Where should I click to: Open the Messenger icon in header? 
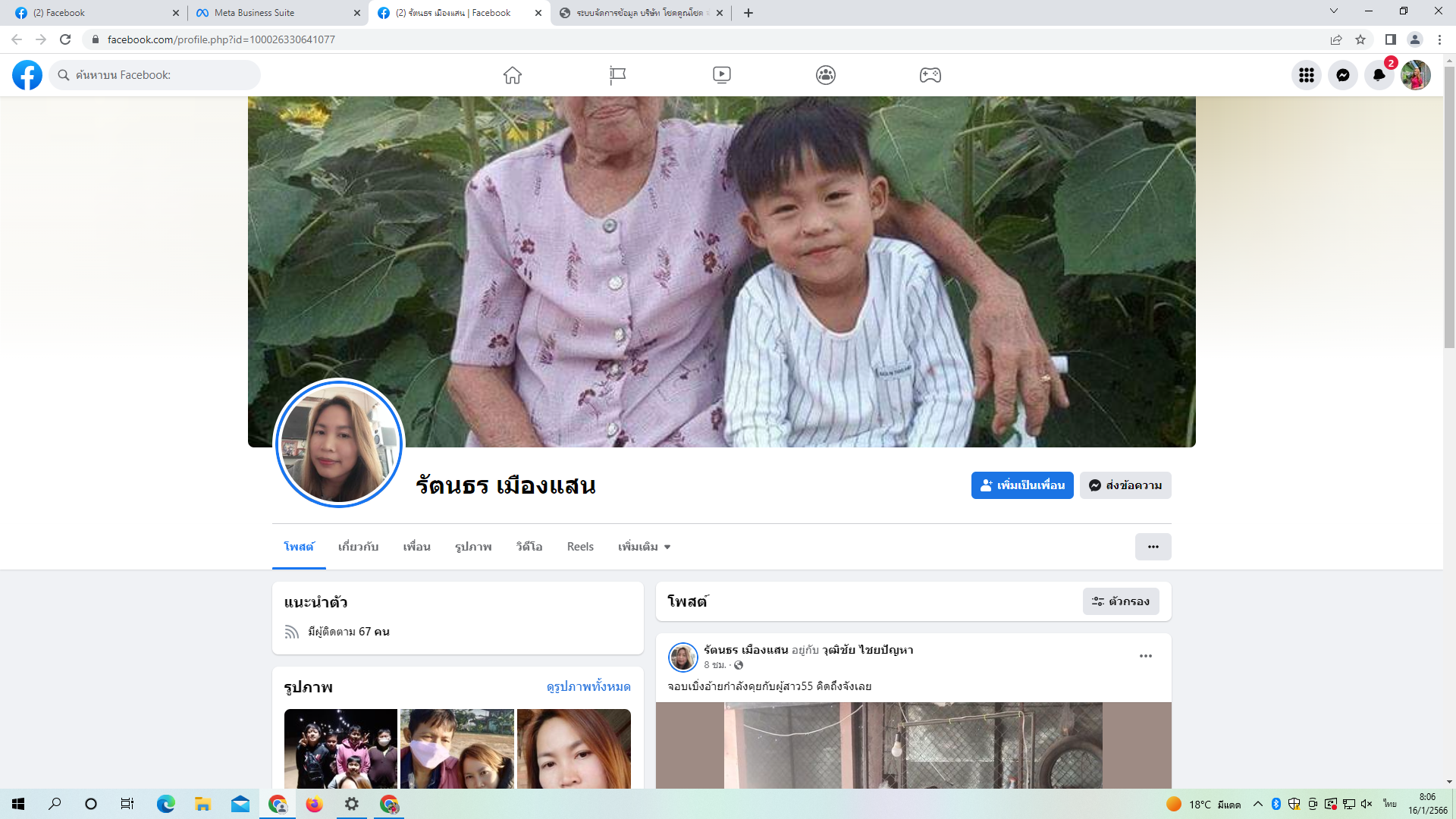1342,75
